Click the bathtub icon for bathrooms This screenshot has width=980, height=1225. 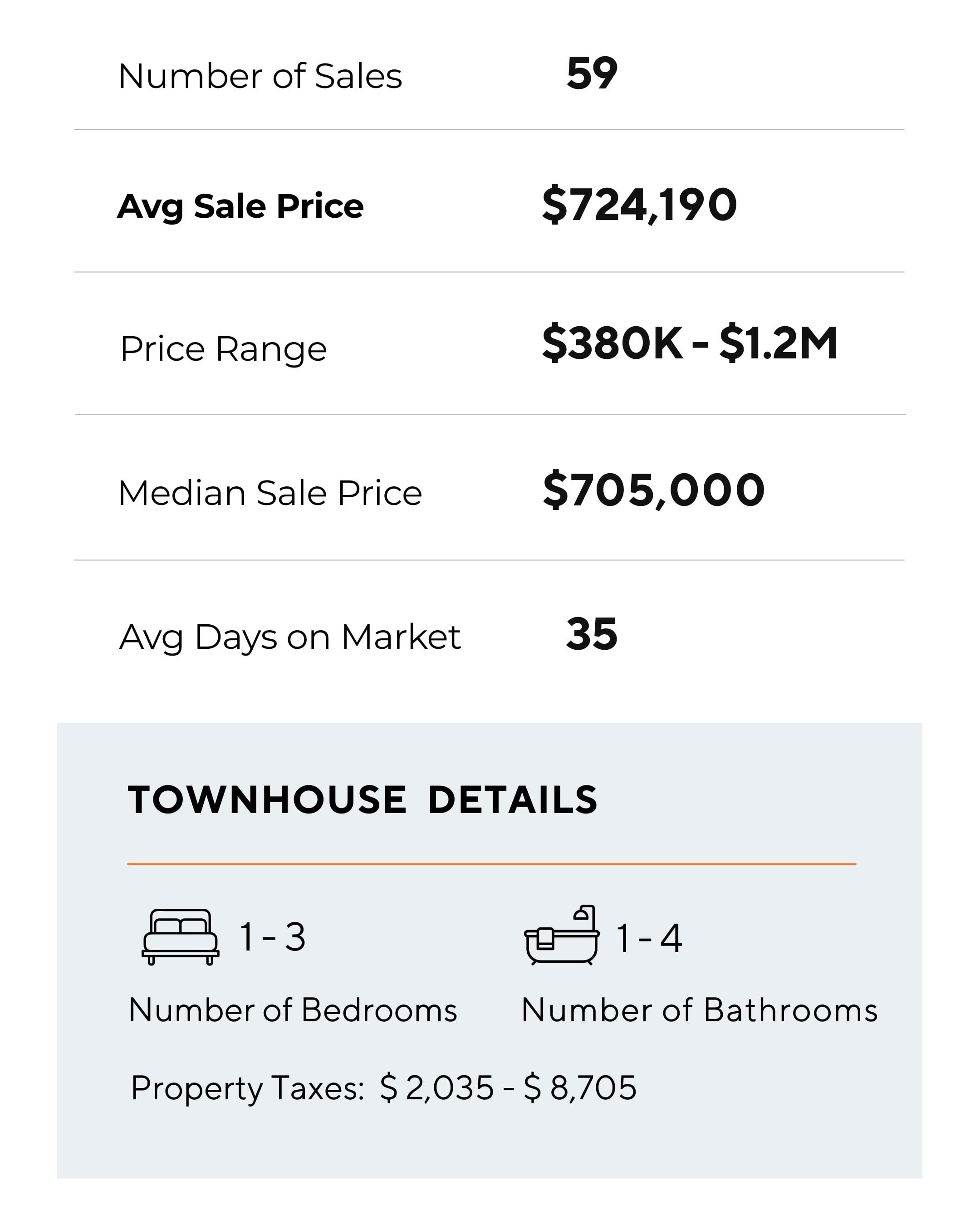click(x=561, y=936)
